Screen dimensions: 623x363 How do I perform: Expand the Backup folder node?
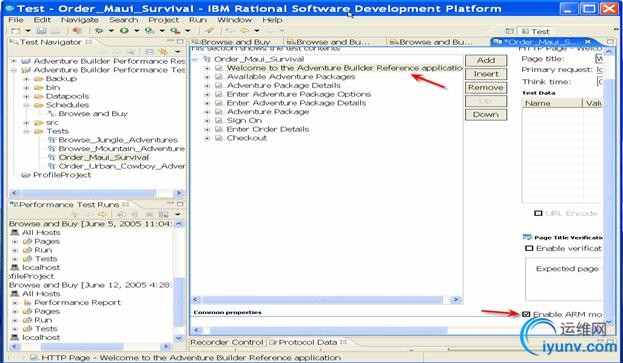[x=26, y=79]
